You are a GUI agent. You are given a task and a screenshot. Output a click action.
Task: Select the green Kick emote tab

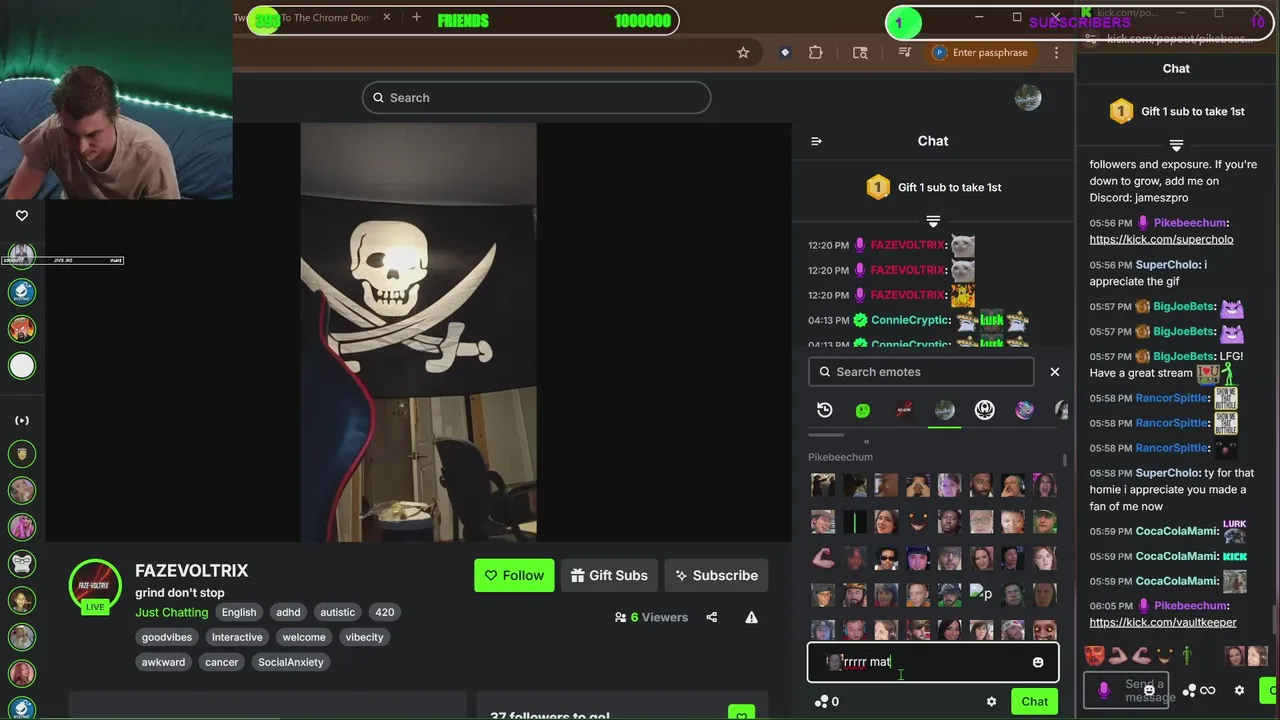863,410
